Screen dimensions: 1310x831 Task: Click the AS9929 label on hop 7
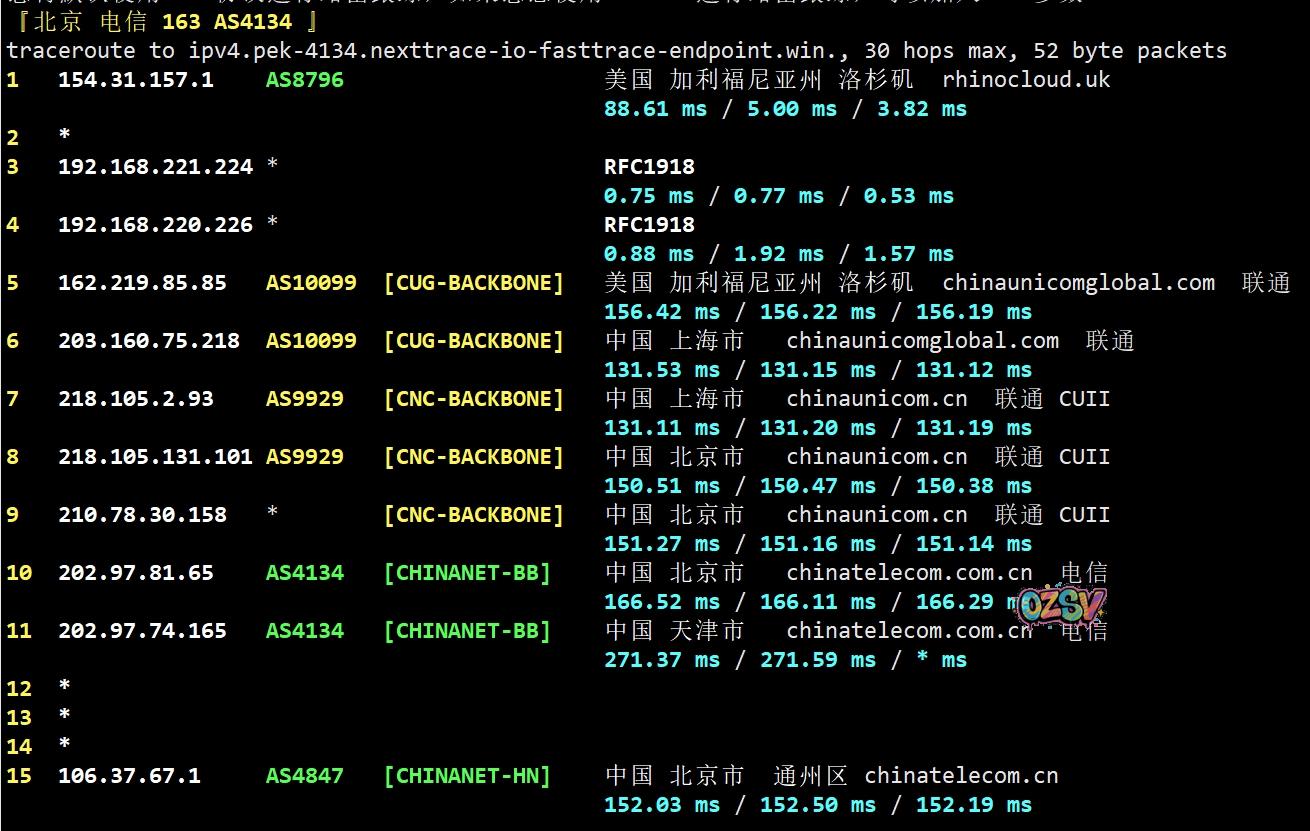(x=304, y=399)
